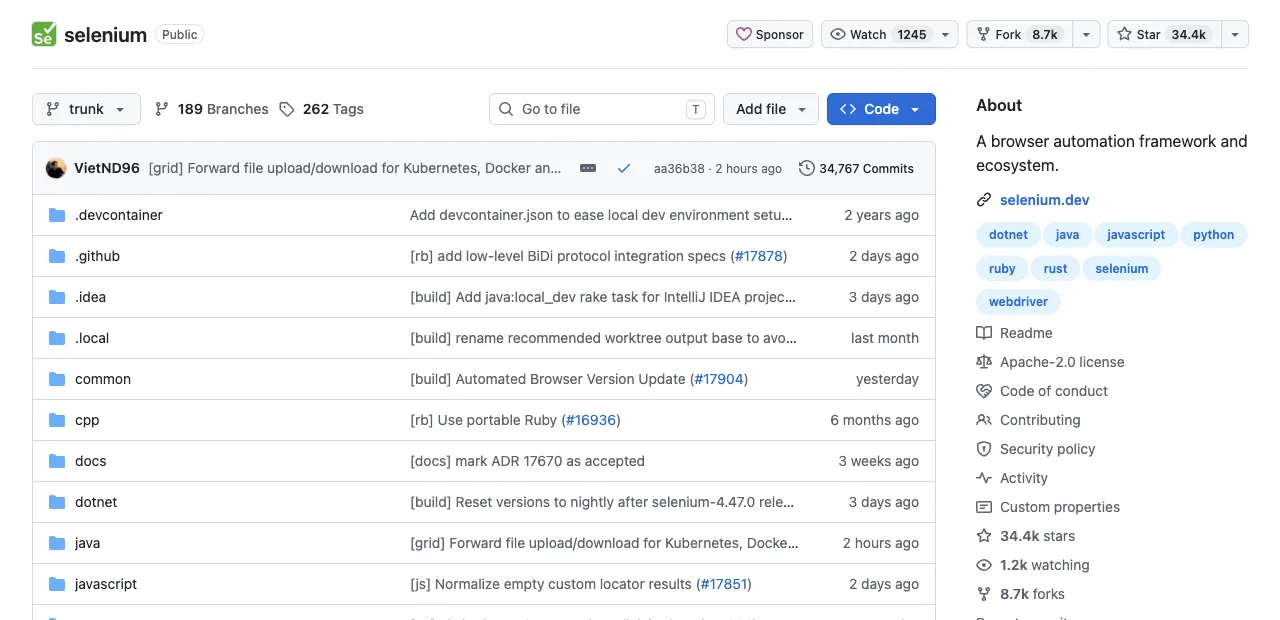1280x620 pixels.
Task: Click the .local folder icon
Action: click(57, 338)
